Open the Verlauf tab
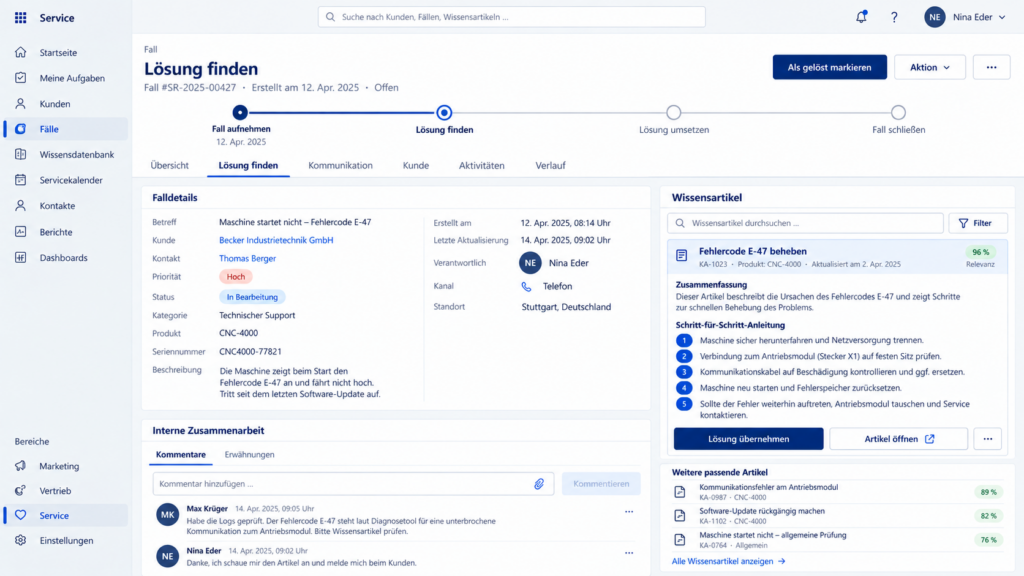1024x576 pixels. [551, 165]
